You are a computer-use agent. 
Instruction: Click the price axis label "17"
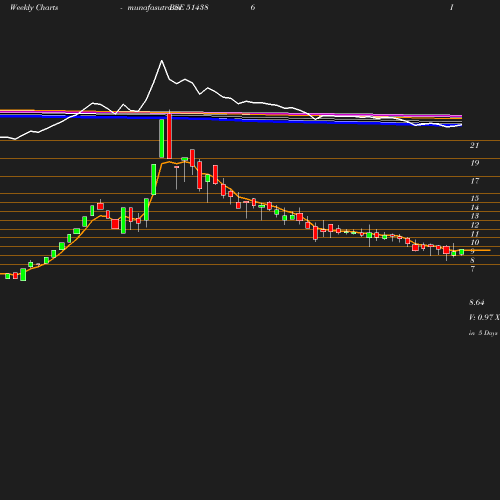(x=475, y=181)
